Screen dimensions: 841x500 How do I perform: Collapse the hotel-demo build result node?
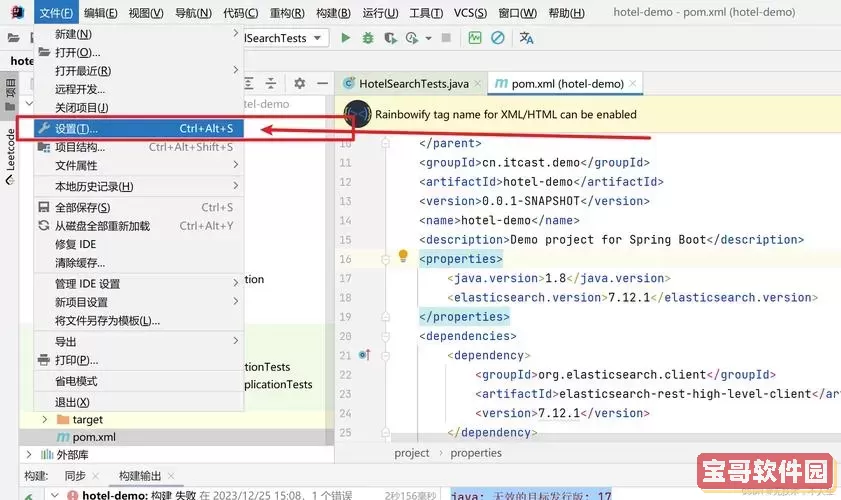point(54,495)
